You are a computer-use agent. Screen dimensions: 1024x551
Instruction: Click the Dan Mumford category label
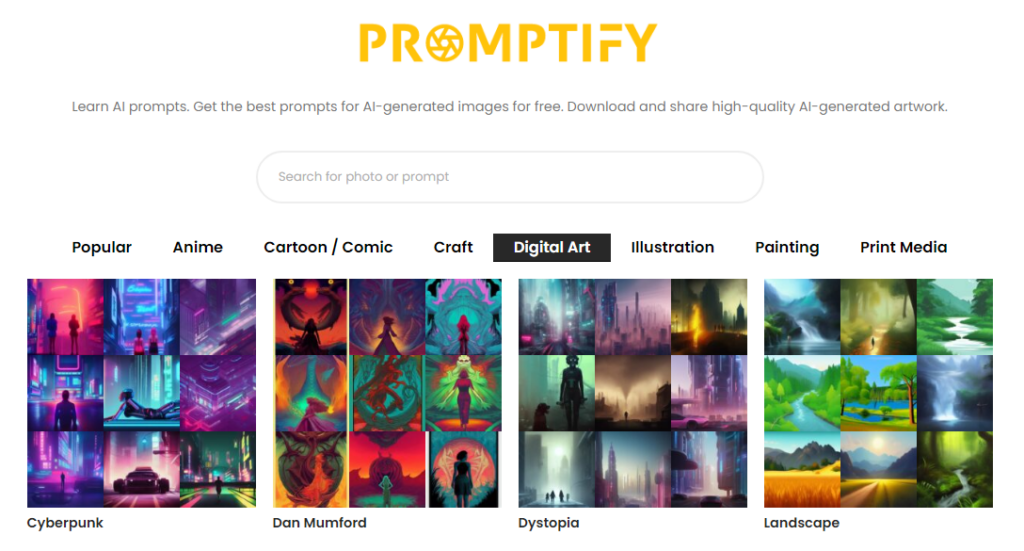click(x=319, y=523)
